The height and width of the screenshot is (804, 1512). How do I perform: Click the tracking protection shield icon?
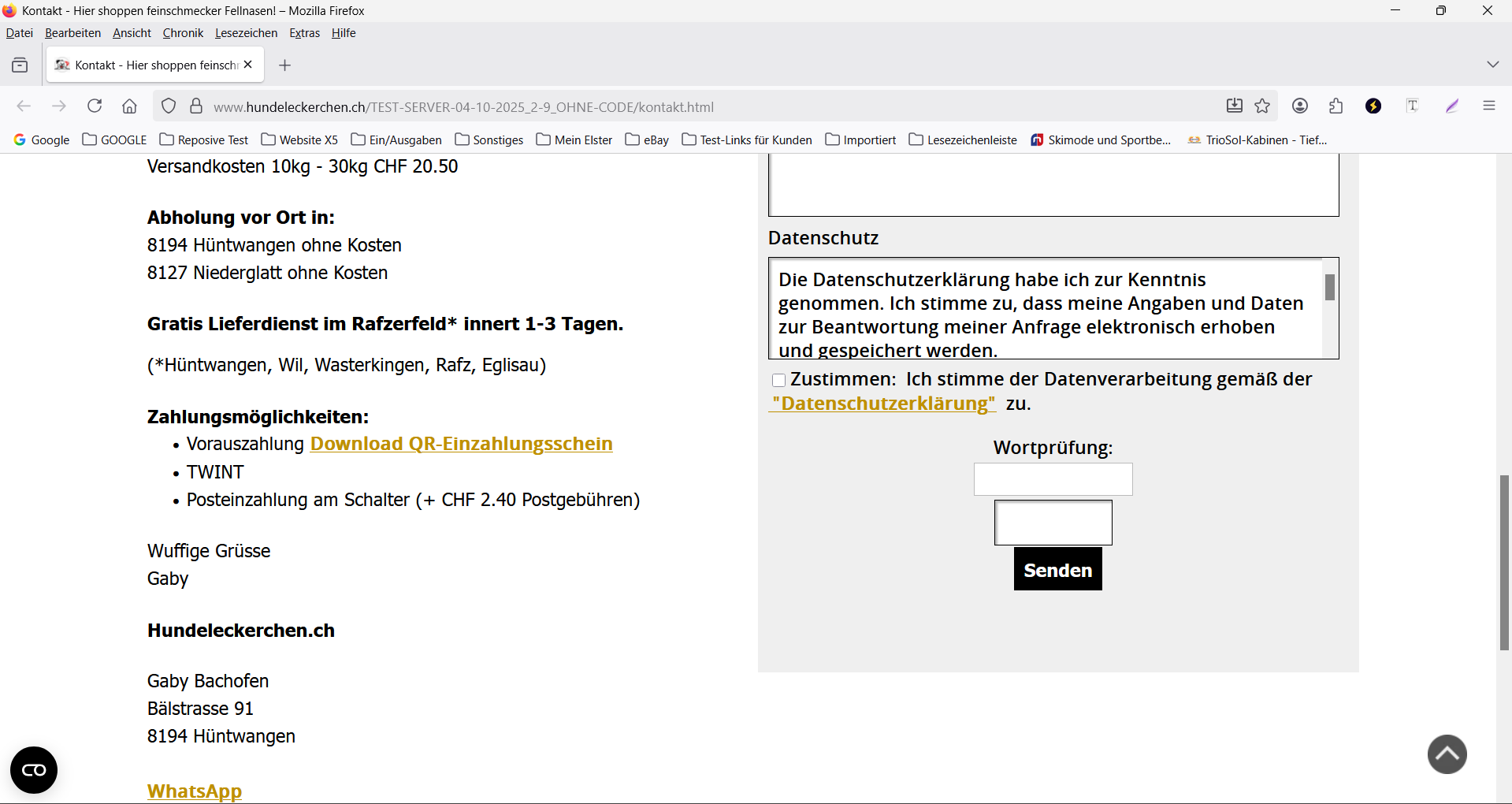click(x=169, y=106)
